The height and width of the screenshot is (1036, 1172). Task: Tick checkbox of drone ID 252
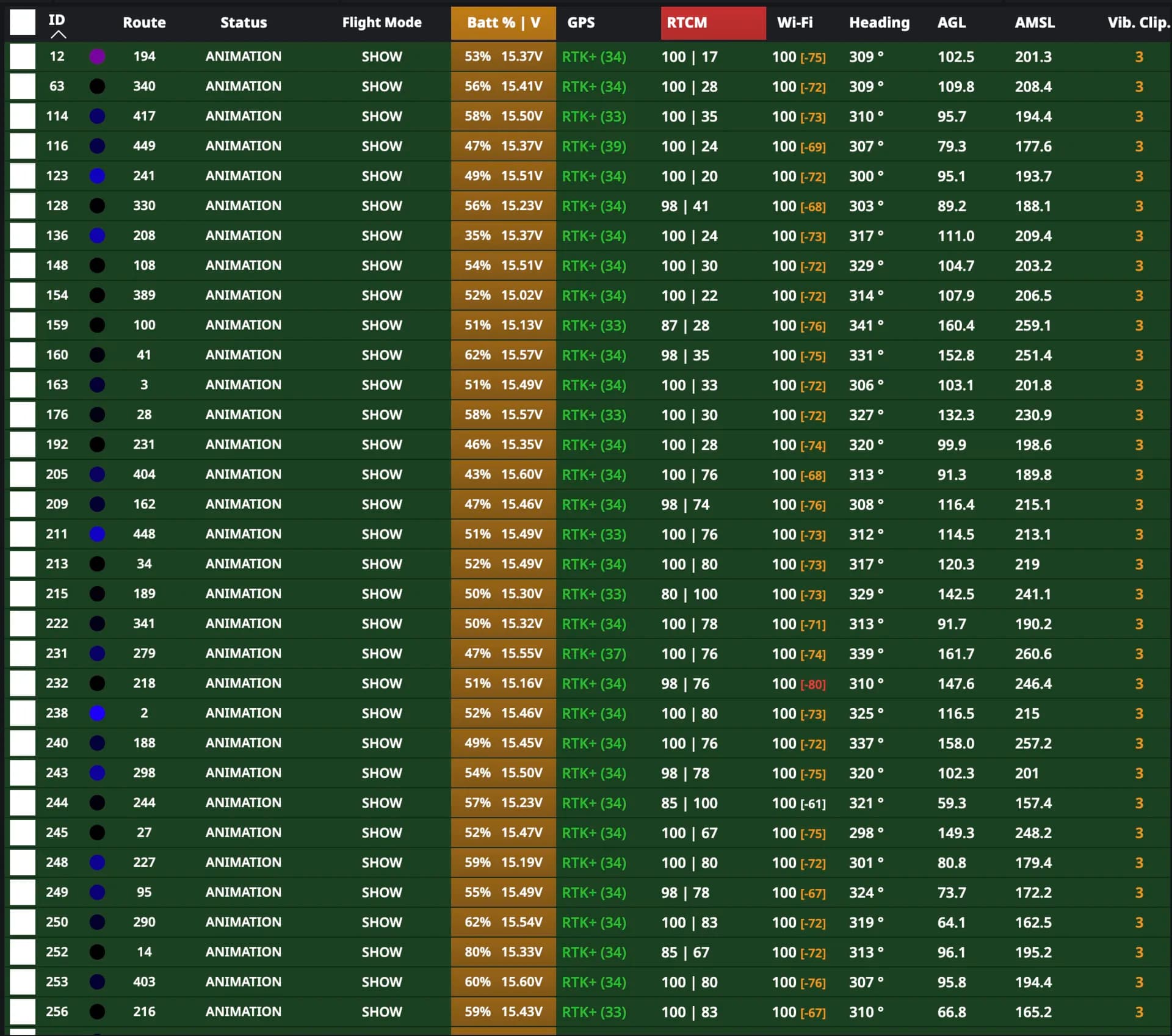pos(23,952)
